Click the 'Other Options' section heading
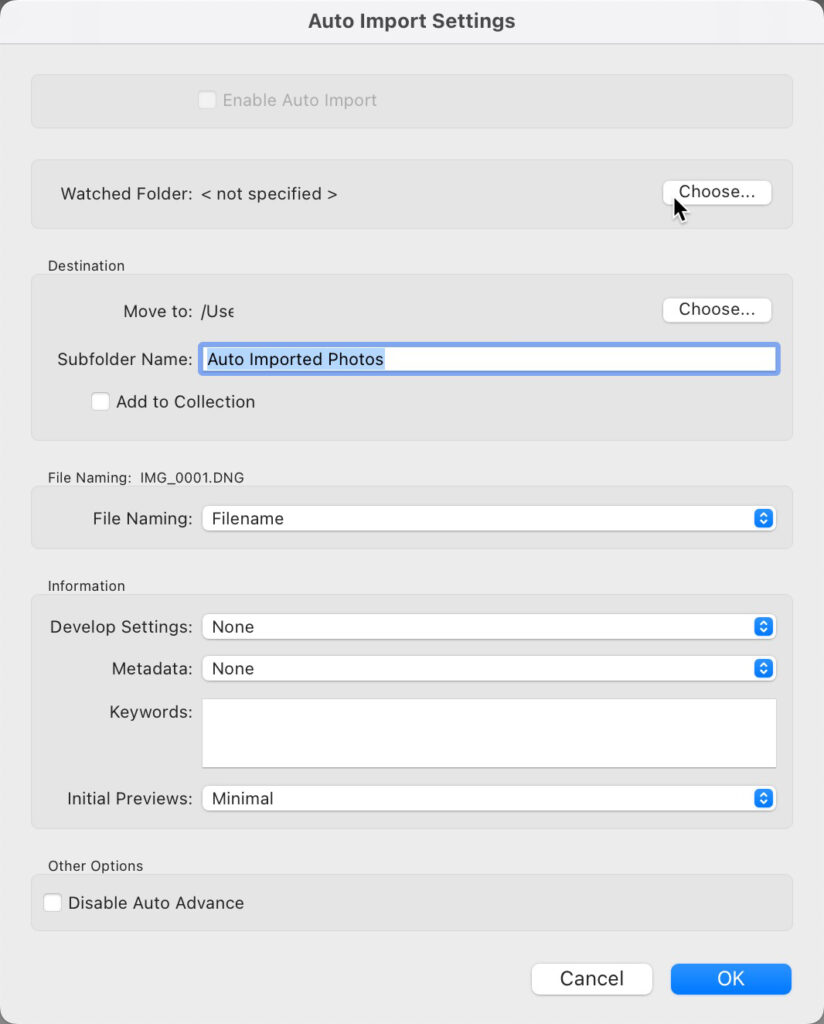 tap(95, 866)
